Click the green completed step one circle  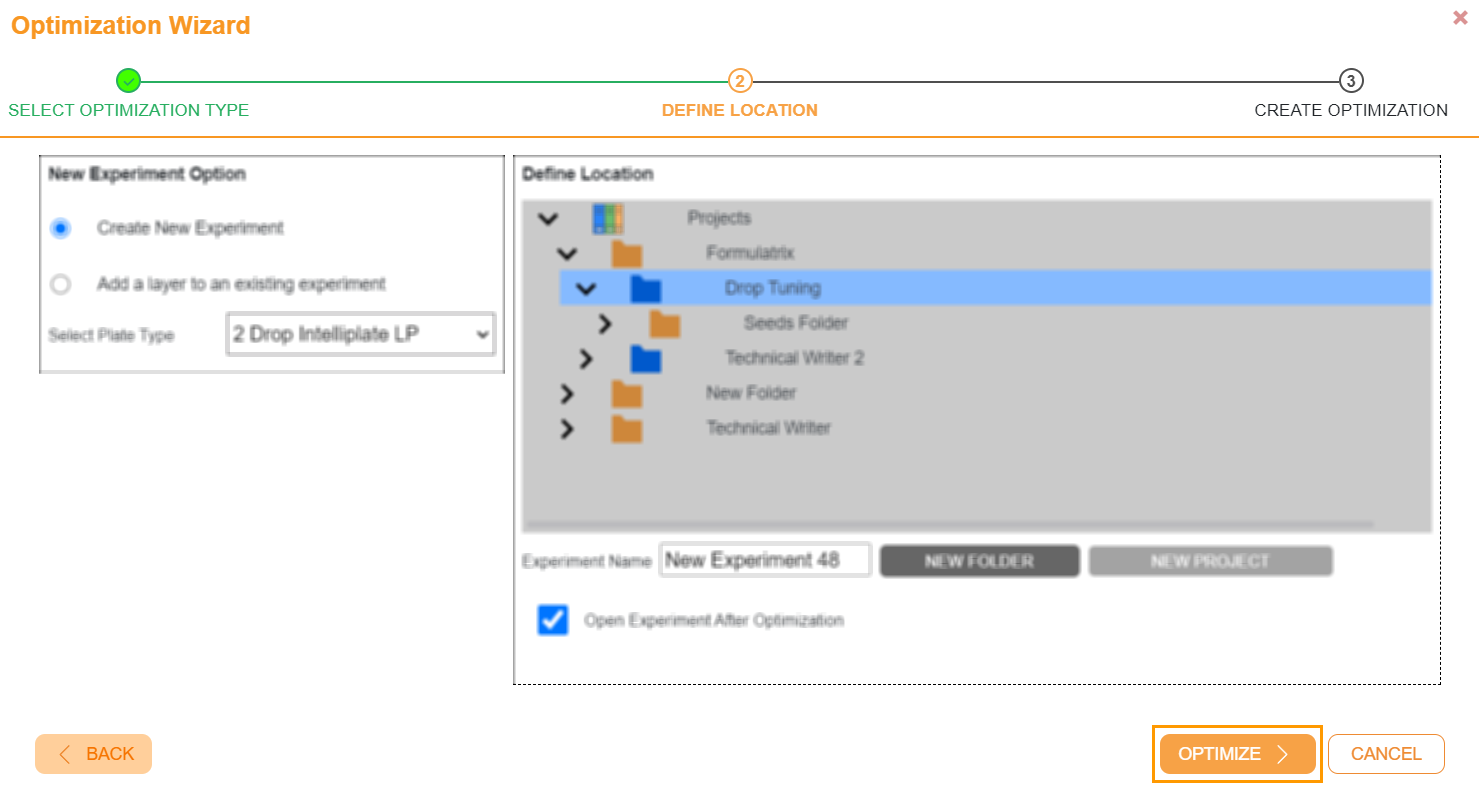point(128,81)
